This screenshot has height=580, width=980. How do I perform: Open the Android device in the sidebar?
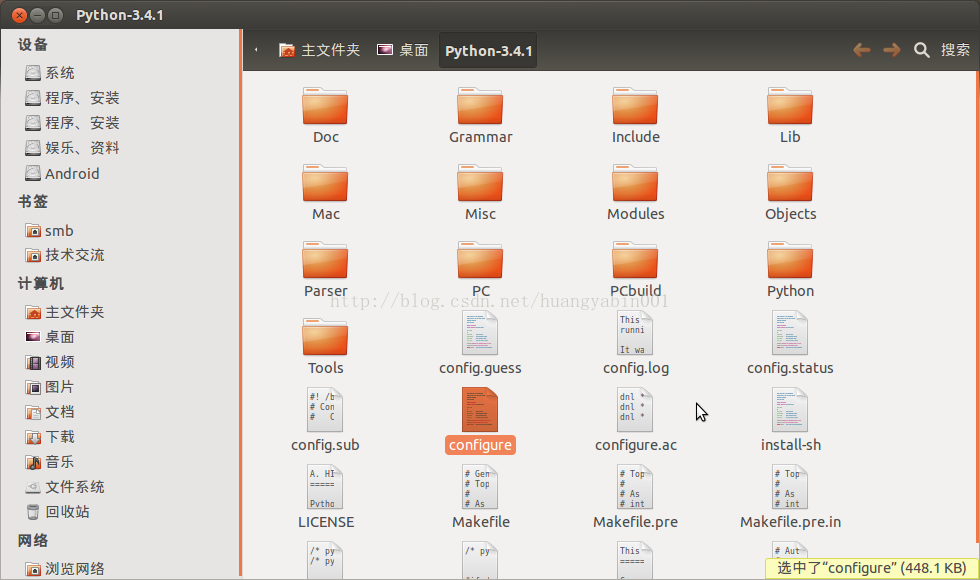[x=62, y=174]
